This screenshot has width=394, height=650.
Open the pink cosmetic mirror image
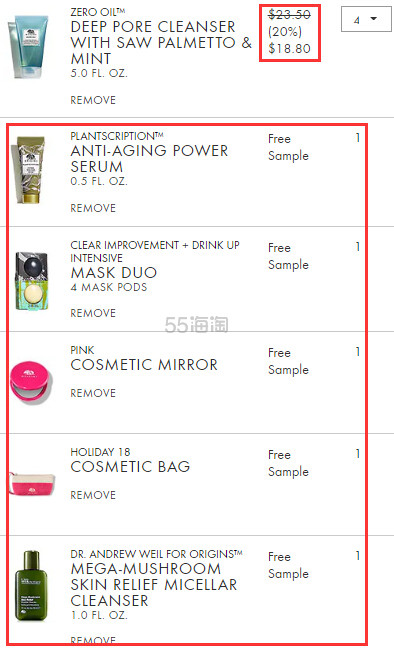32,382
